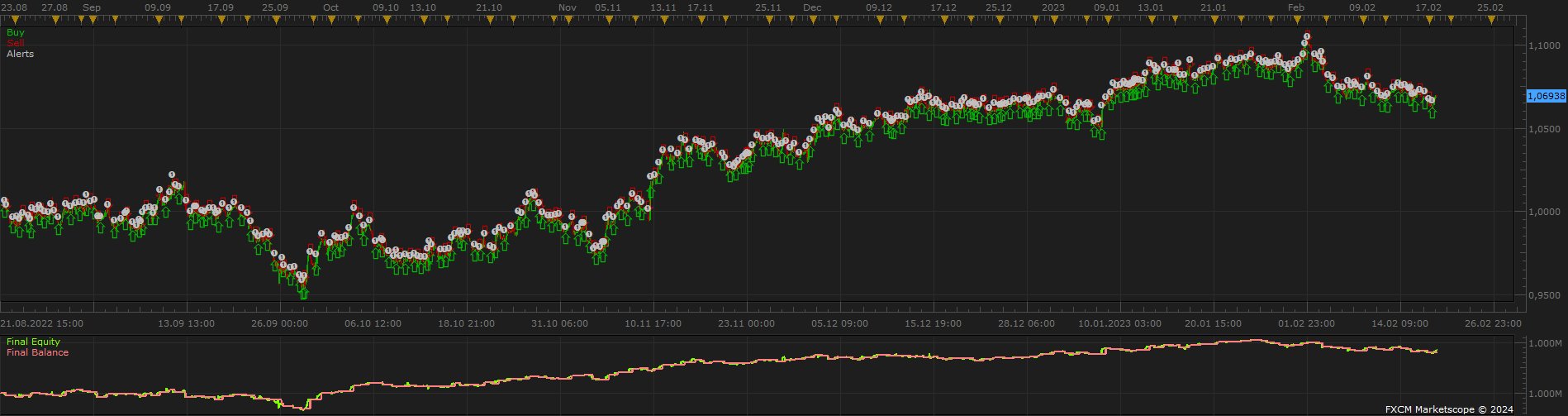Click the yellow timeline marker under 17.11

click(x=701, y=19)
